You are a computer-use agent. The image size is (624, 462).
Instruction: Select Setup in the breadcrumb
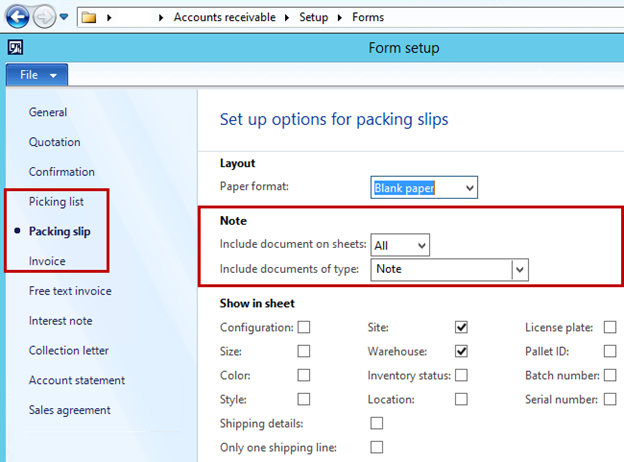pyautogui.click(x=314, y=17)
